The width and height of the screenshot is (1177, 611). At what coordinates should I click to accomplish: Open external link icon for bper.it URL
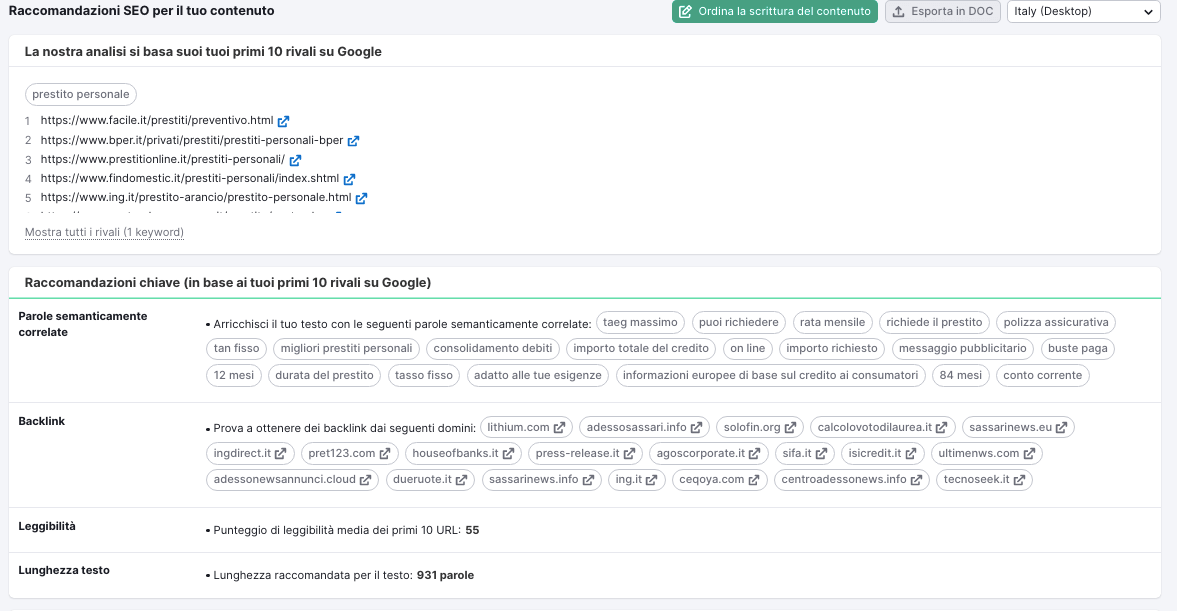[353, 141]
